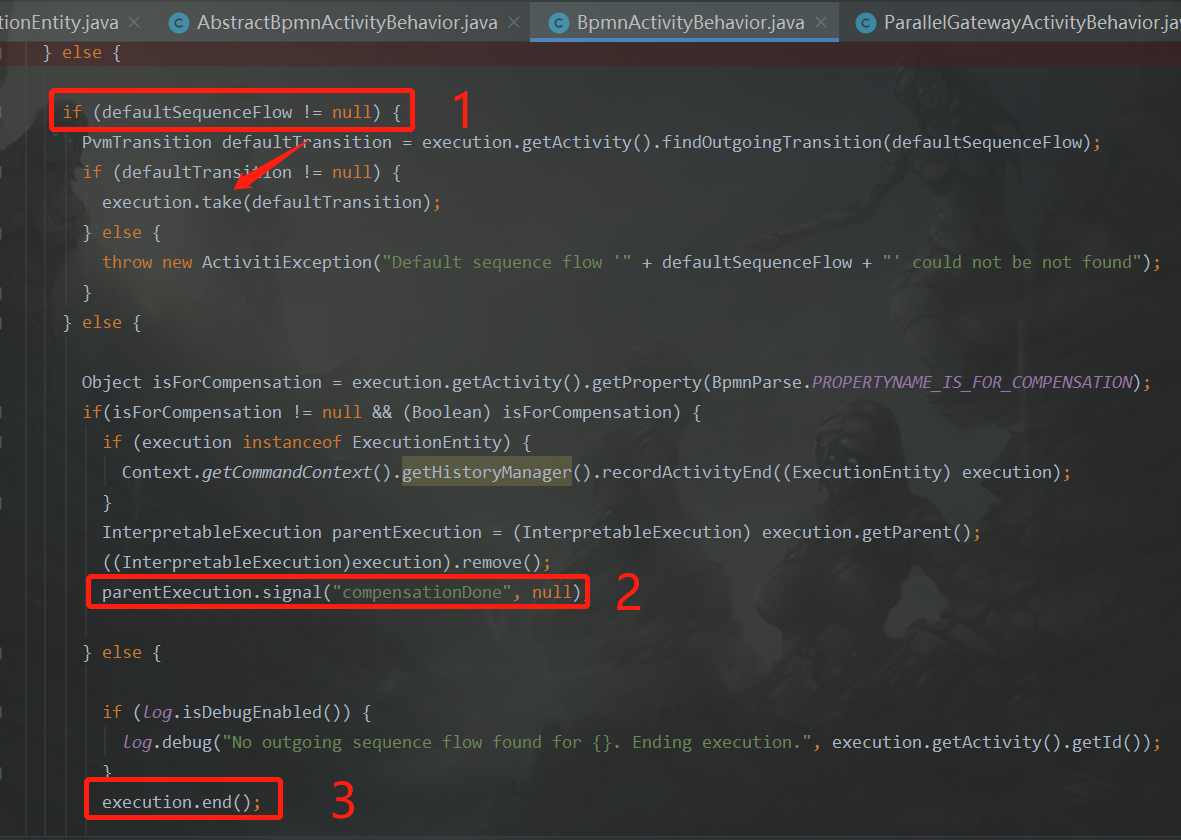Viewport: 1181px width, 840px height.
Task: Switch to the AbstractBpmnActivityBehavior.java tab
Action: (x=347, y=23)
